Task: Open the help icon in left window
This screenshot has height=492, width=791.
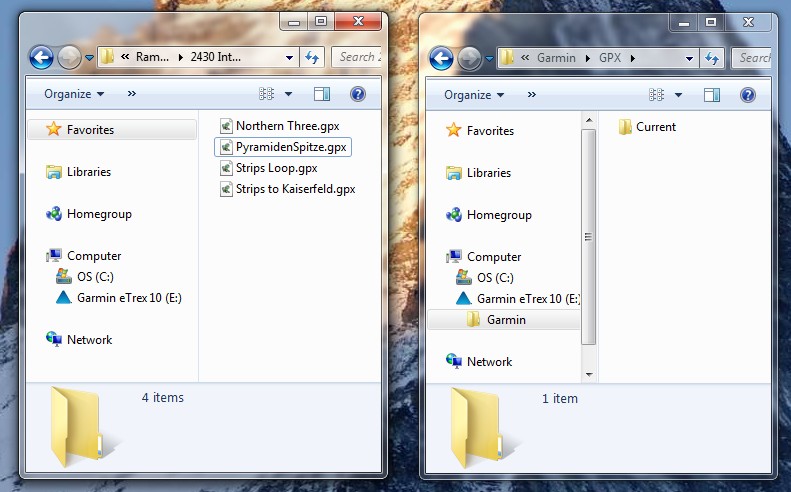Action: pos(357,94)
